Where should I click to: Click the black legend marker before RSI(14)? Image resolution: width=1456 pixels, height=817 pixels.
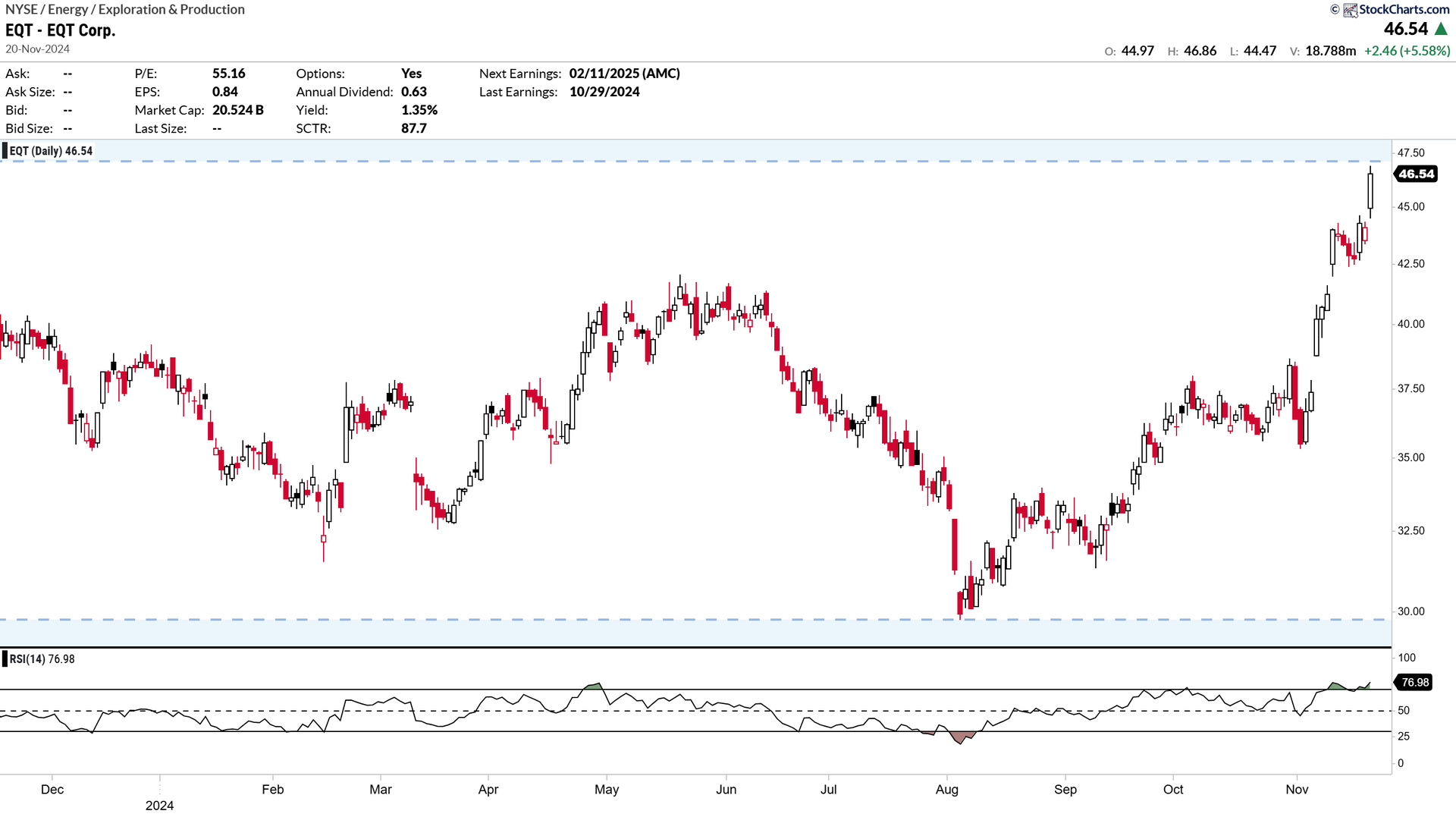coord(6,658)
